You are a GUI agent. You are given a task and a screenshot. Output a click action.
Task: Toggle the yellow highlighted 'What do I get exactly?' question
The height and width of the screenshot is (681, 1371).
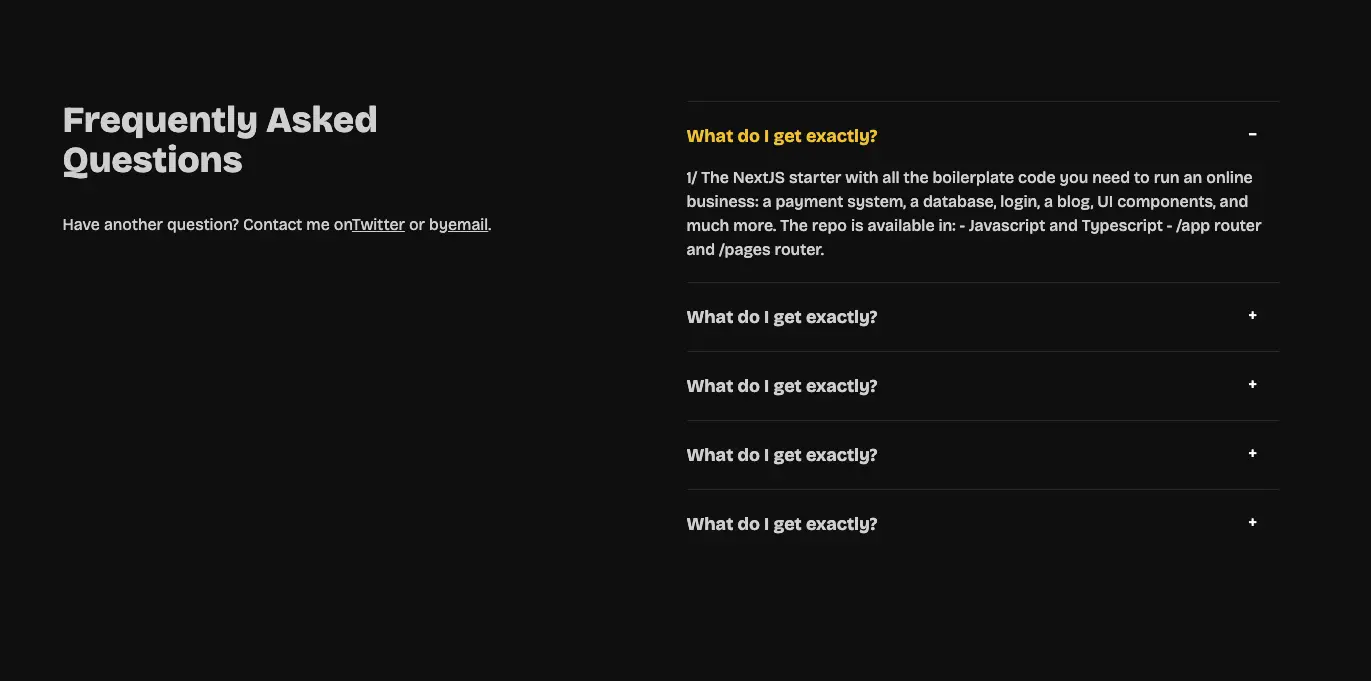pyautogui.click(x=983, y=136)
